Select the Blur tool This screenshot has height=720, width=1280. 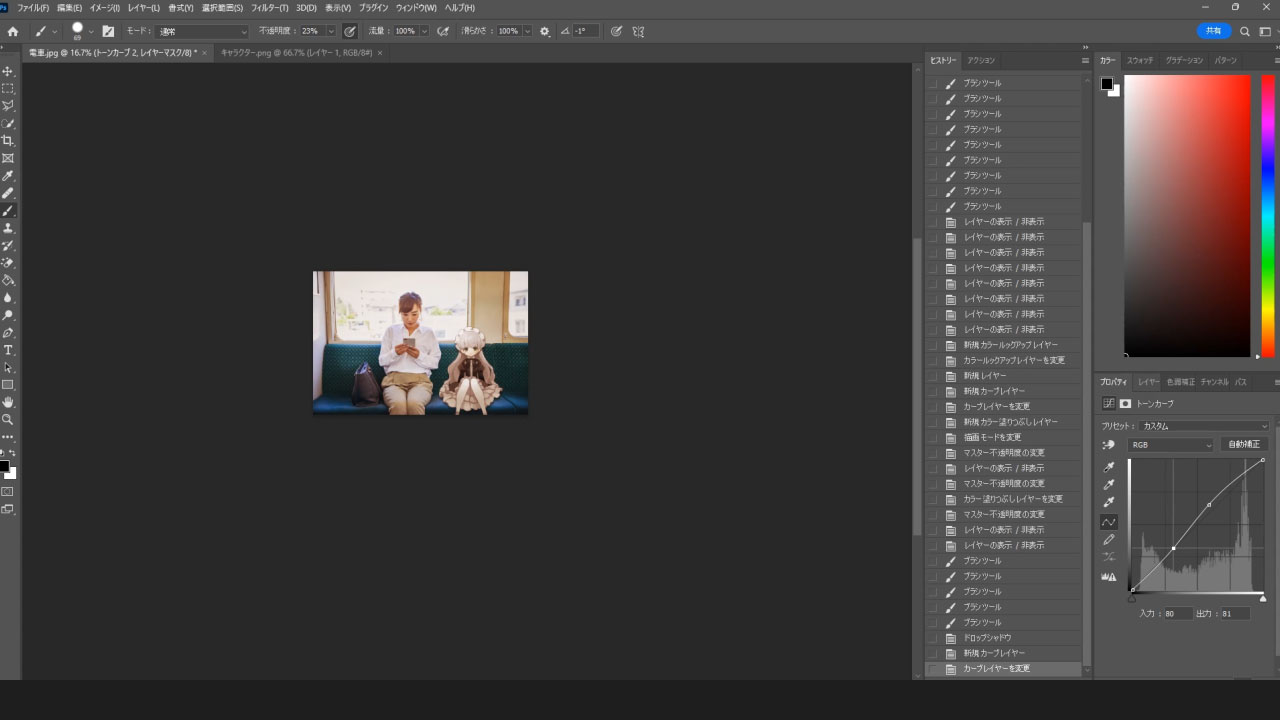tap(8, 298)
